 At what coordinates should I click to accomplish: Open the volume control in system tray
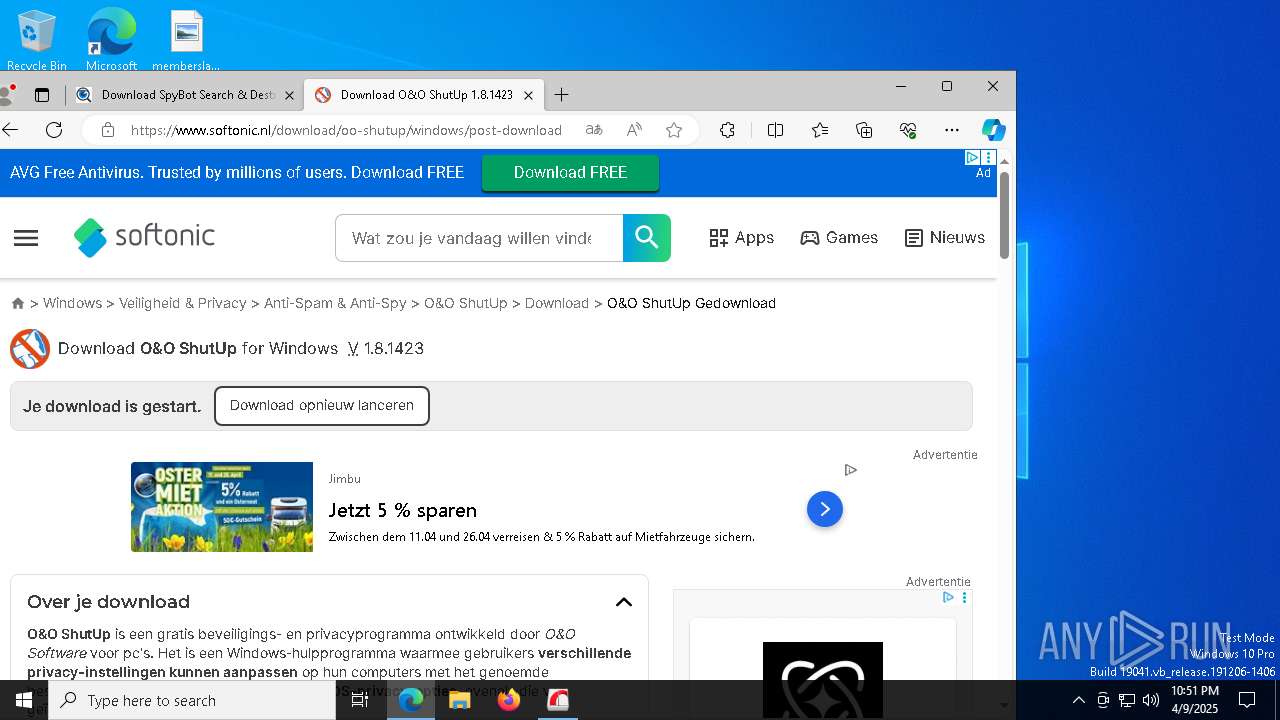coord(1151,700)
